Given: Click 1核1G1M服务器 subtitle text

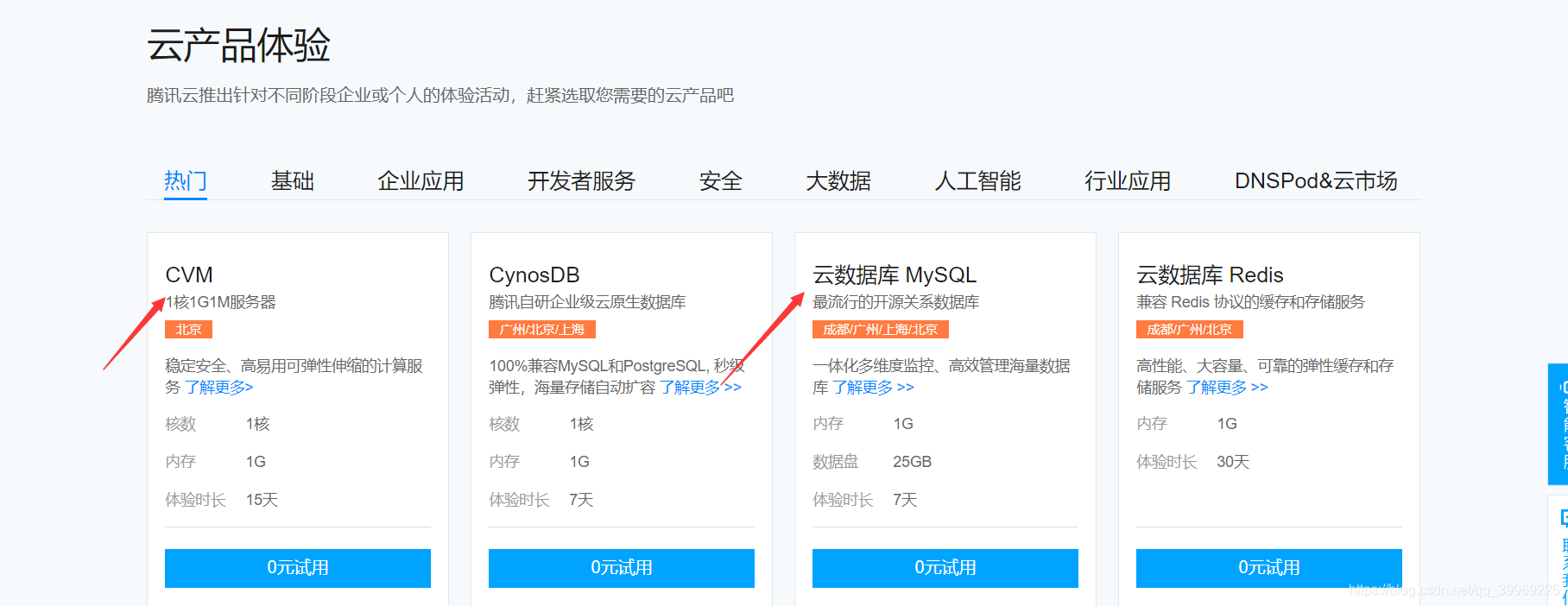Looking at the screenshot, I should pyautogui.click(x=221, y=302).
